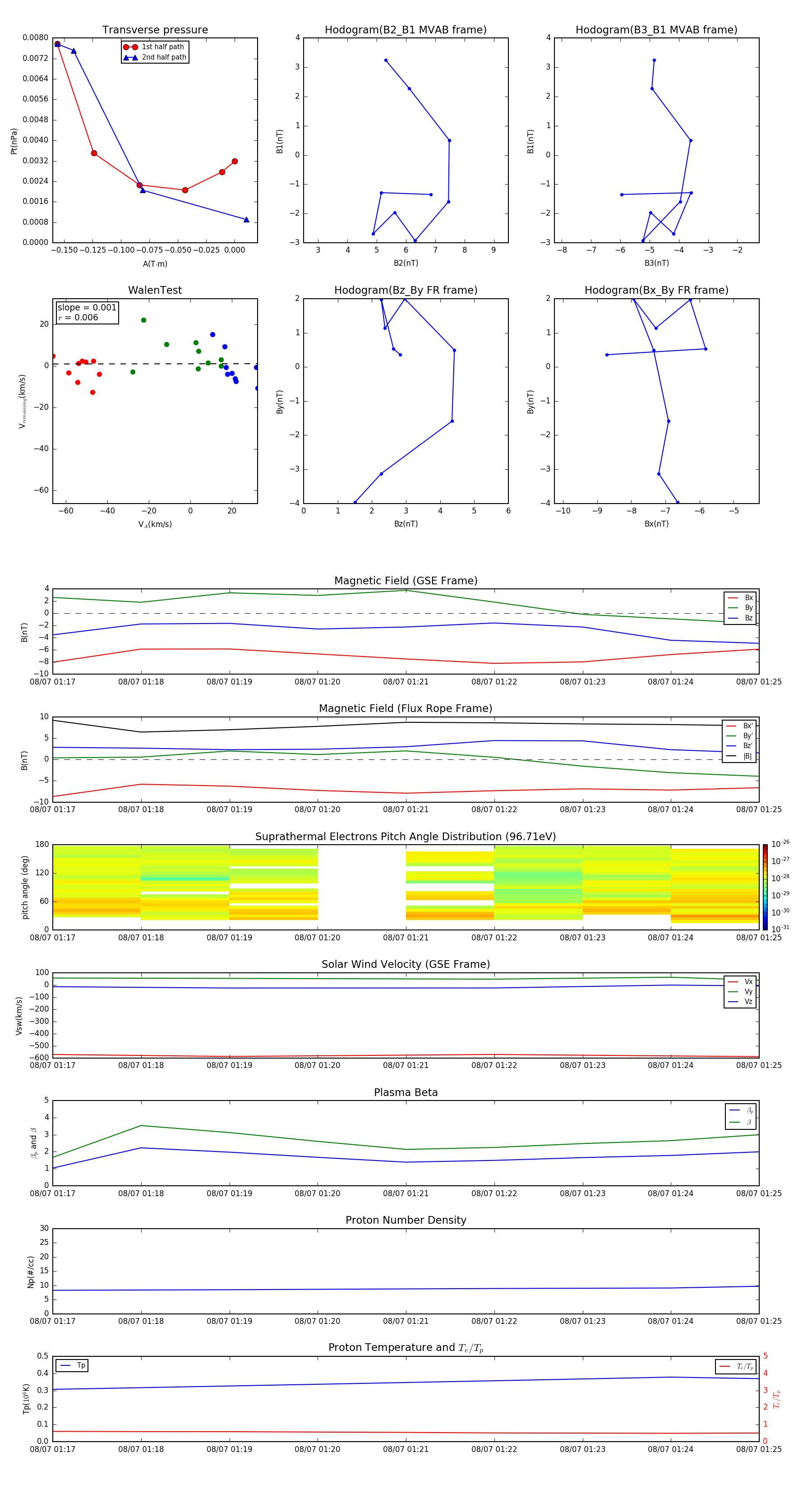This screenshot has height=1489, width=812.
Task: Click the 'Pt(nPa)' axis label
Action: (x=14, y=140)
